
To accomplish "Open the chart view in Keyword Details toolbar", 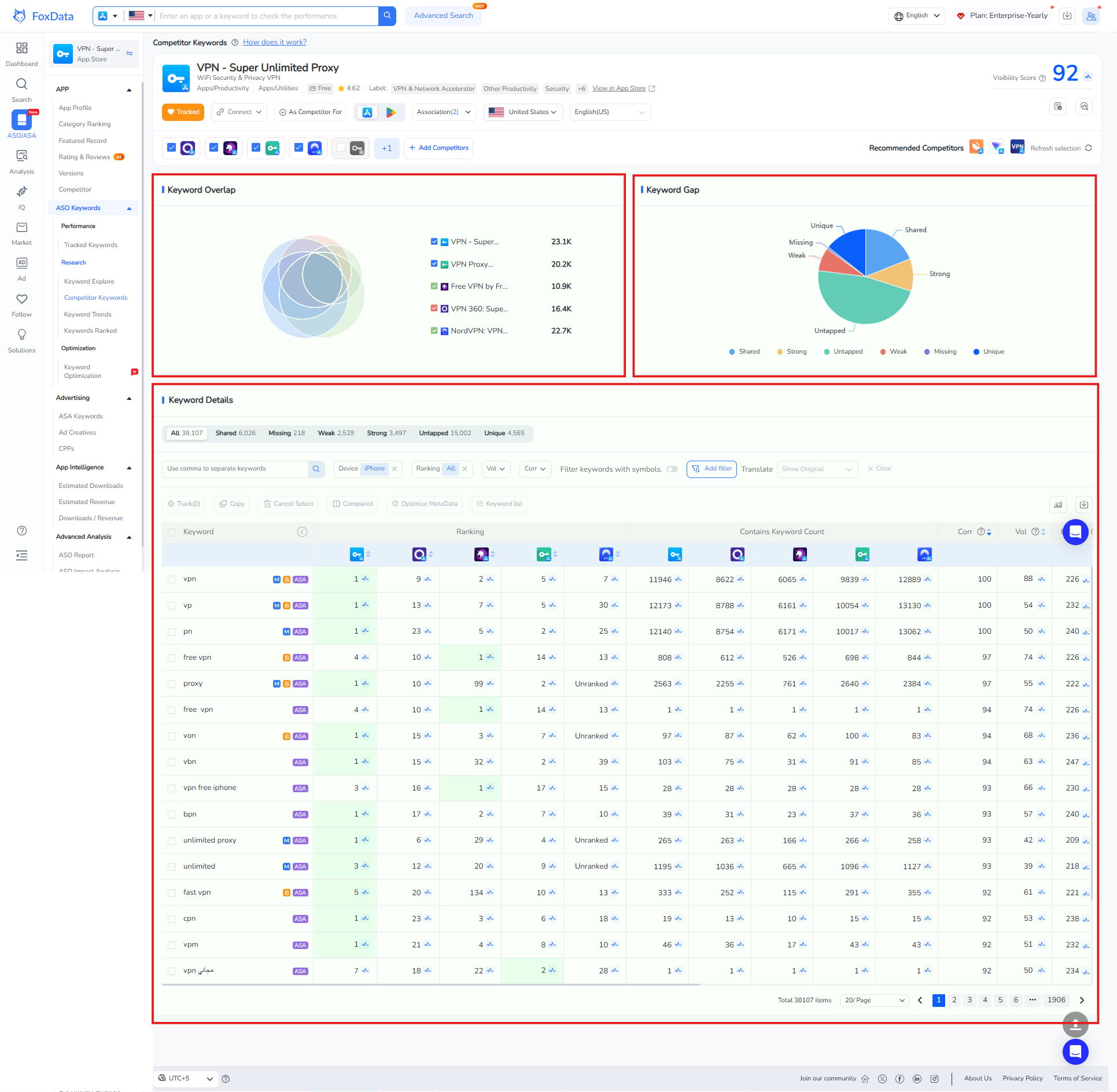I will click(1058, 505).
